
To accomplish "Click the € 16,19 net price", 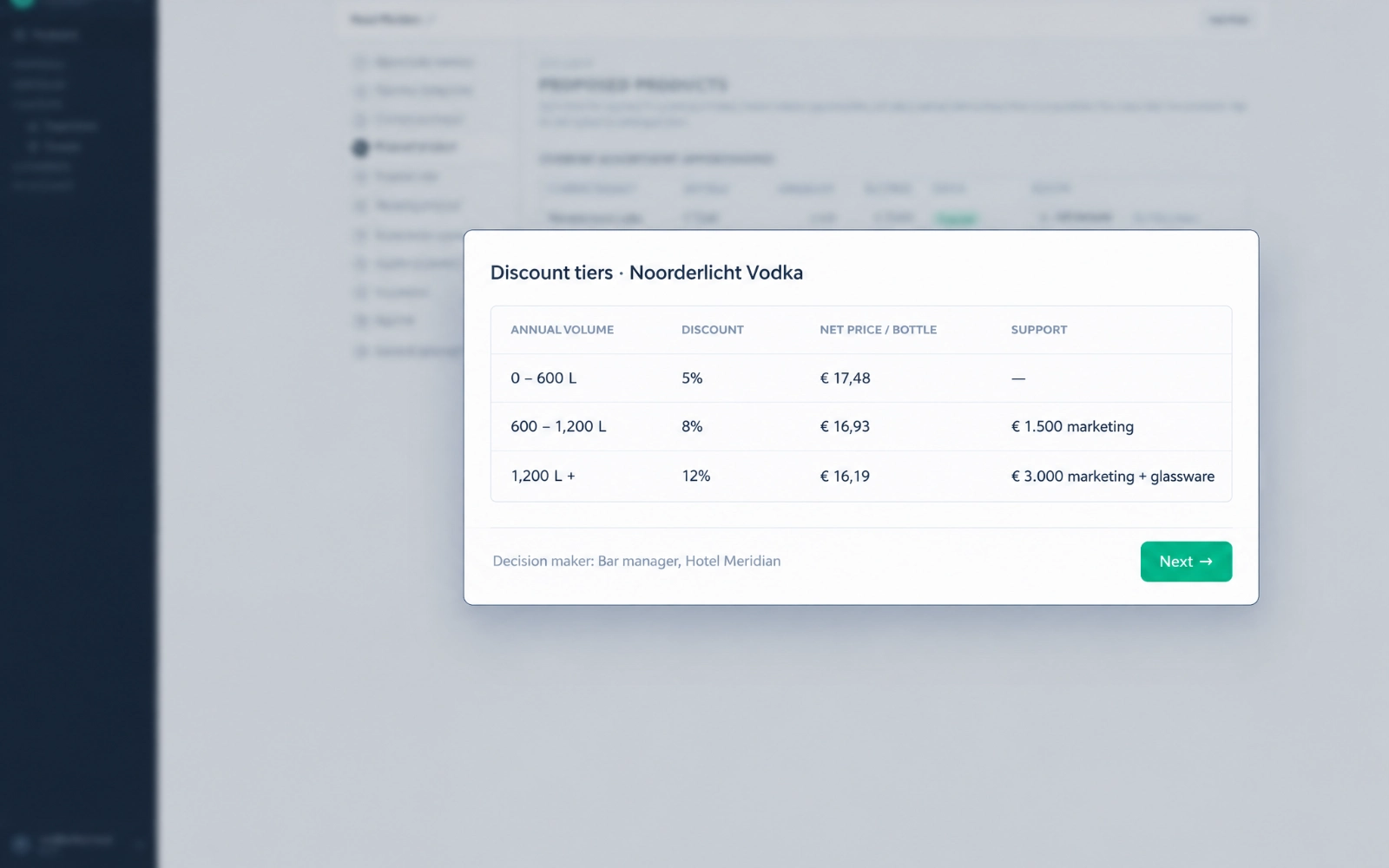I will (845, 477).
